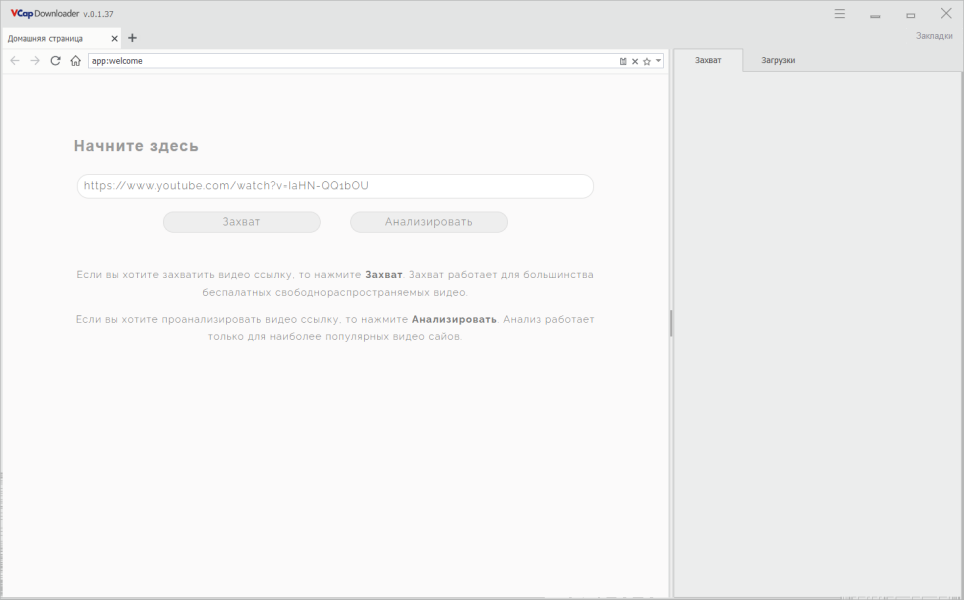Switch to the Захват tab
Viewport: 964px width, 600px height.
coord(708,60)
